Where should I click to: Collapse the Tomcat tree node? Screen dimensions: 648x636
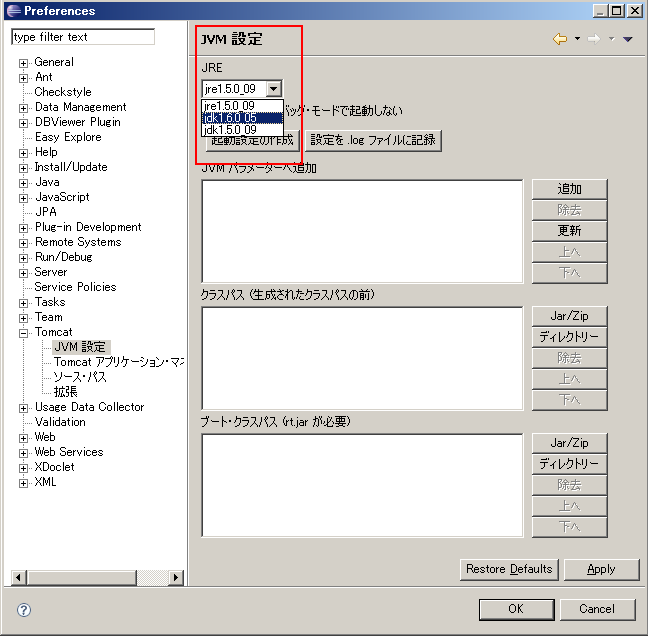(24, 333)
